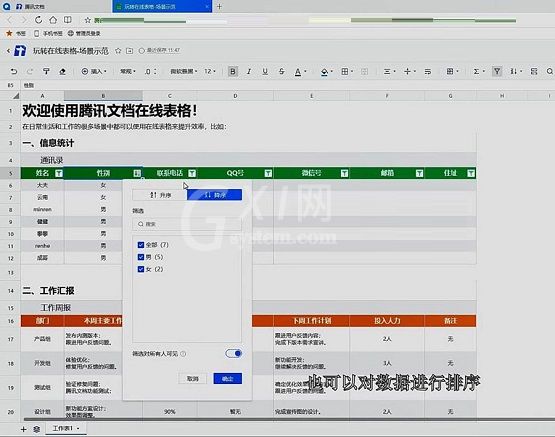Undo the last action in toolbar
Screen dimensions: 555x437
[14, 71]
